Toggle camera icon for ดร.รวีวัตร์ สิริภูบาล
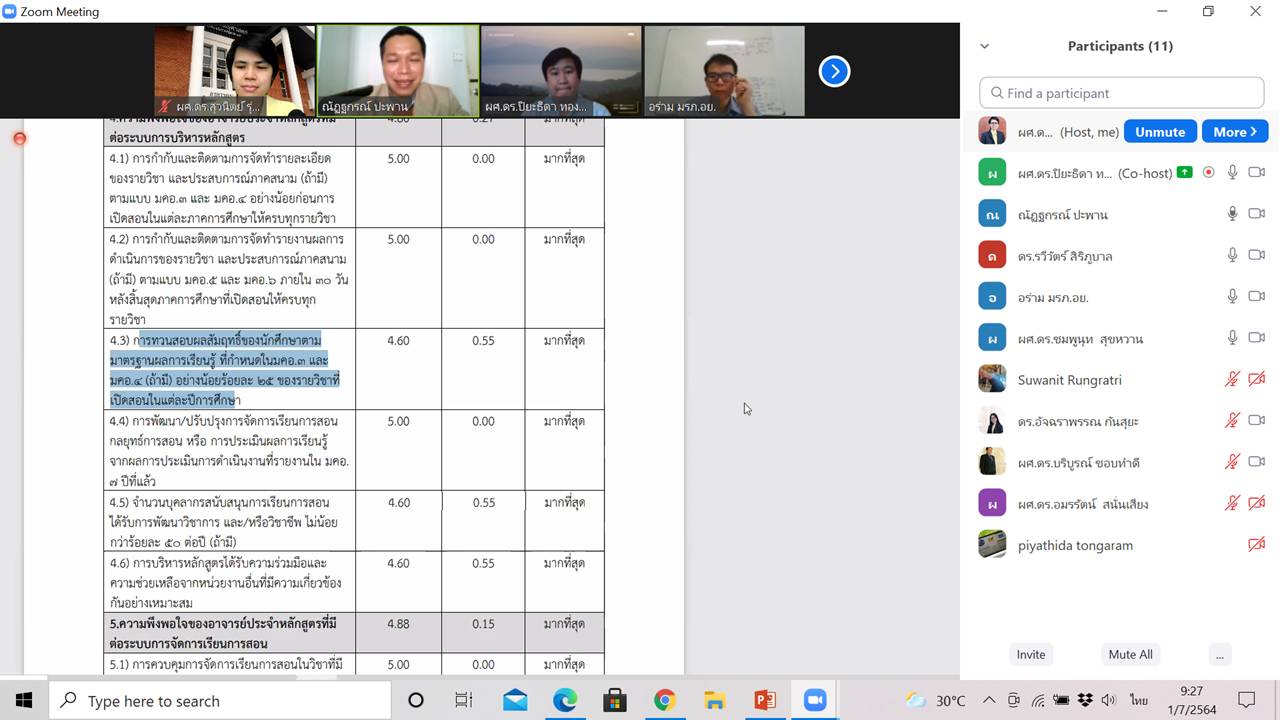 click(x=1257, y=255)
